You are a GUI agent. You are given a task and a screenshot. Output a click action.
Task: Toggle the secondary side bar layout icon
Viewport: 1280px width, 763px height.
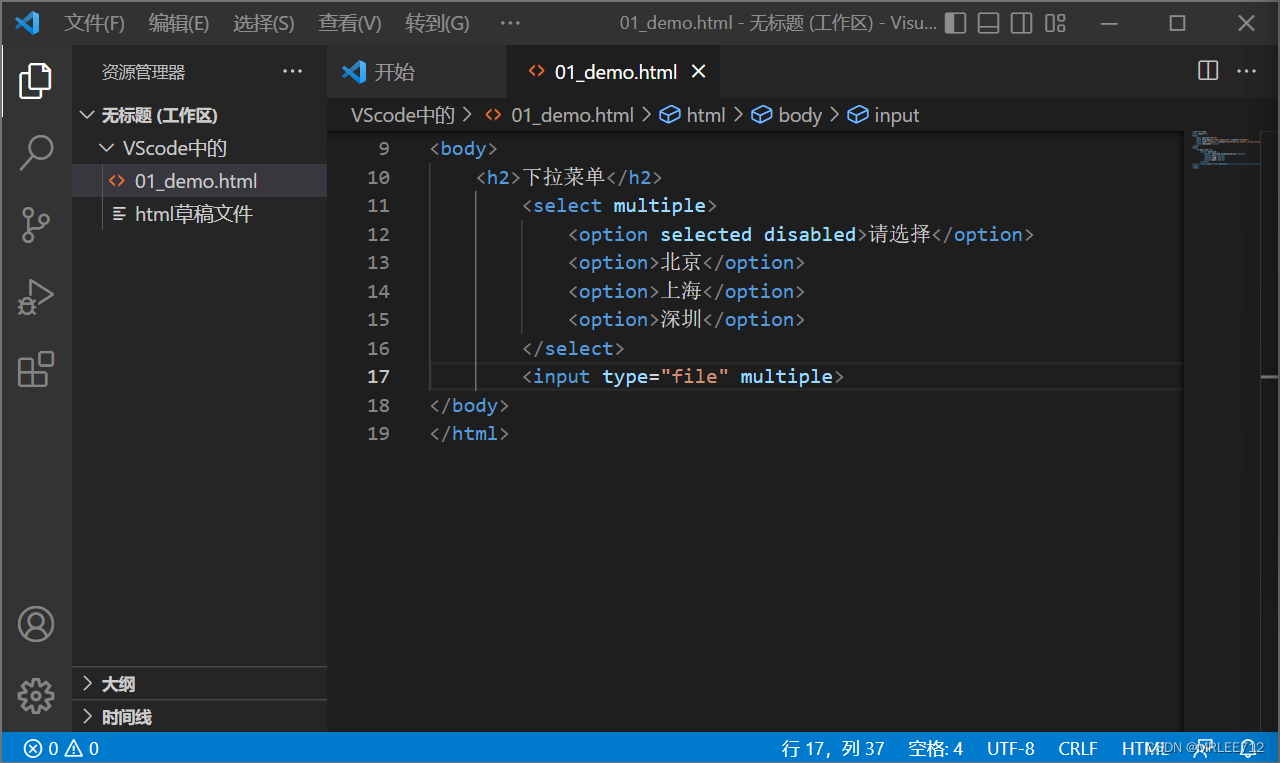pos(1021,23)
